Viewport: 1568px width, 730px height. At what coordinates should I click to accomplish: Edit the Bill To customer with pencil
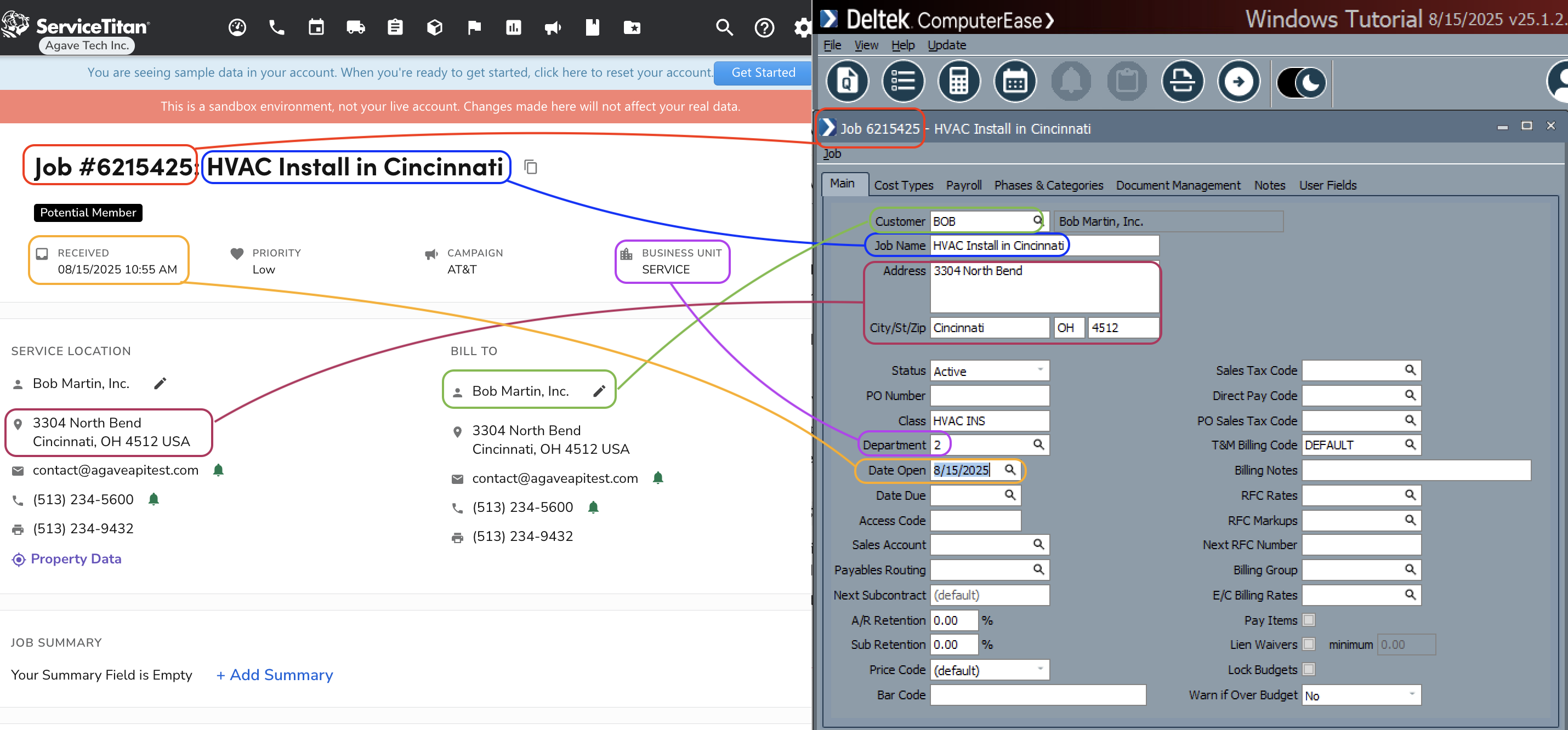tap(600, 391)
